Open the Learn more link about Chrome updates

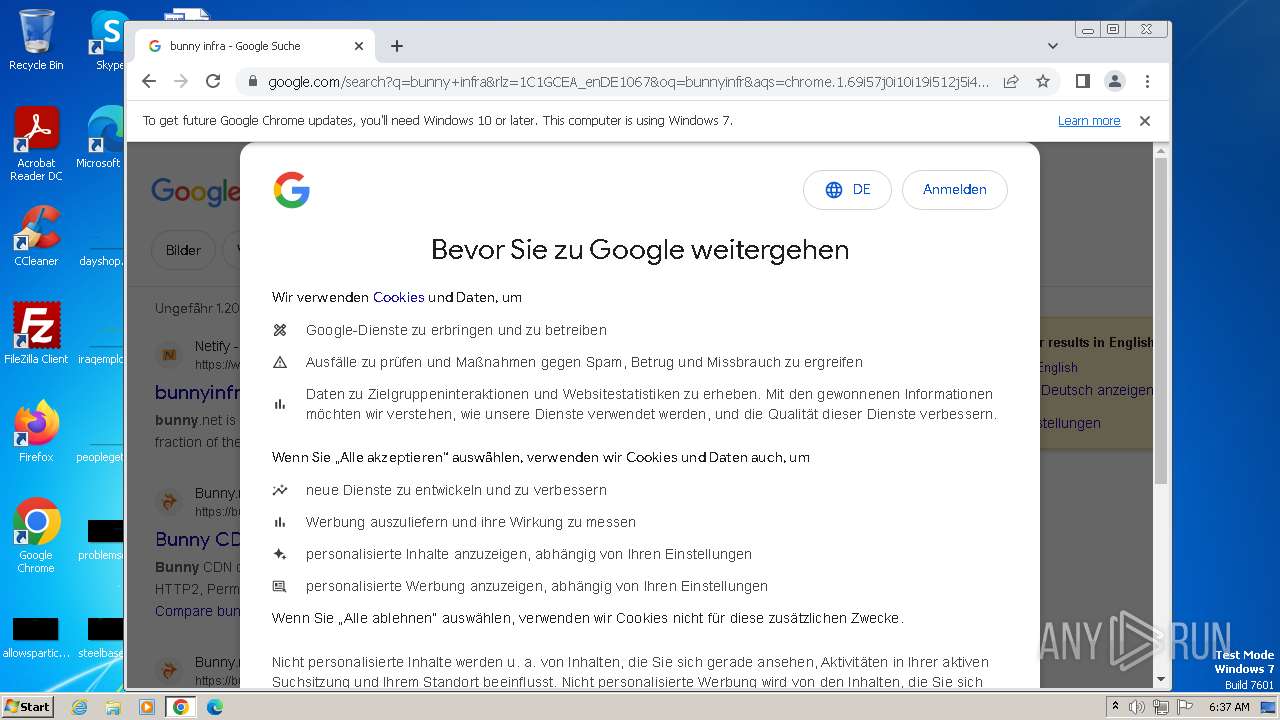coord(1089,121)
